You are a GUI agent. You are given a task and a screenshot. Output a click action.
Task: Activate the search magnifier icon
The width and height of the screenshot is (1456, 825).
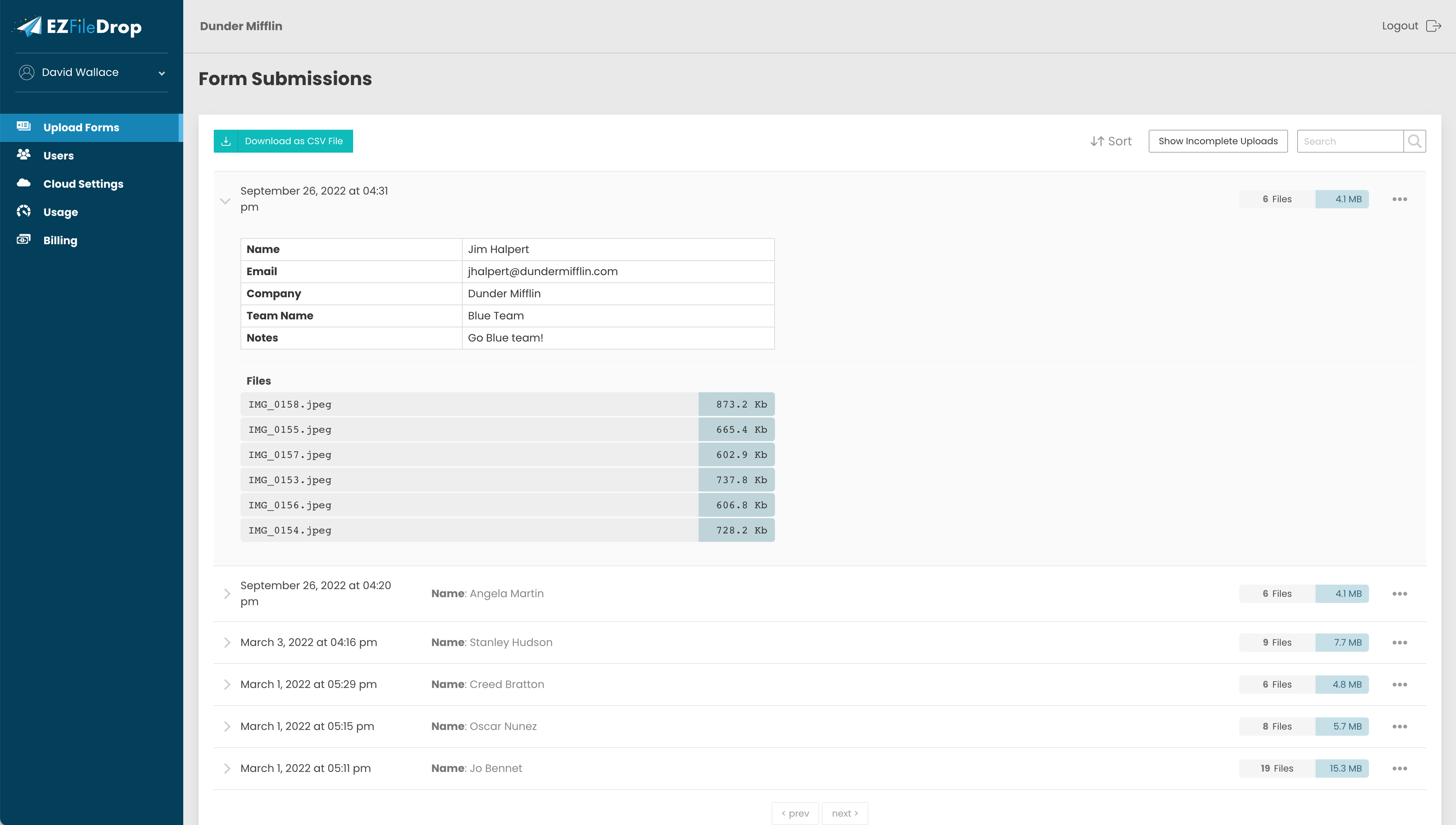tap(1414, 140)
